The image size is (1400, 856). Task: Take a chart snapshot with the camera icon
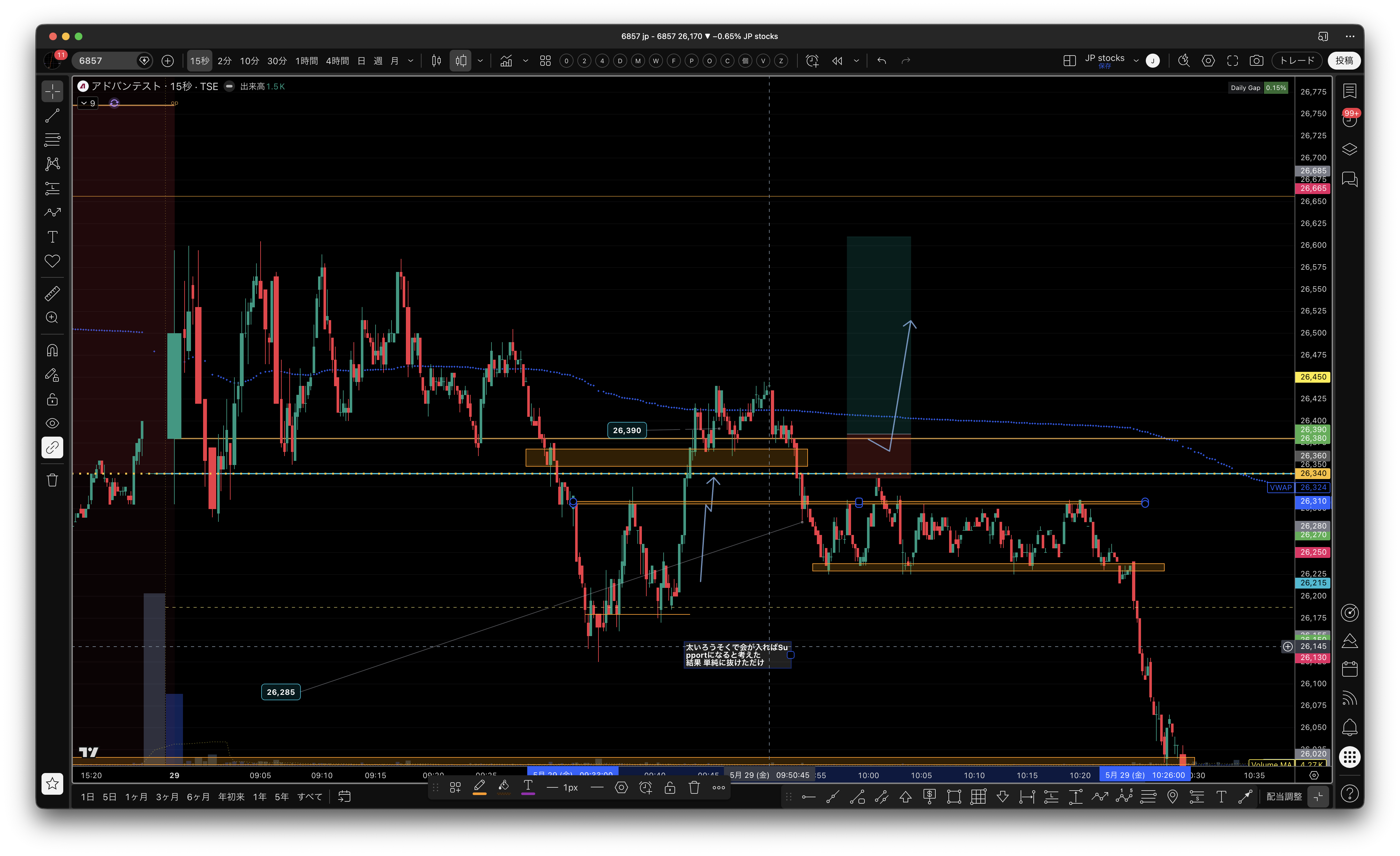(x=1256, y=61)
